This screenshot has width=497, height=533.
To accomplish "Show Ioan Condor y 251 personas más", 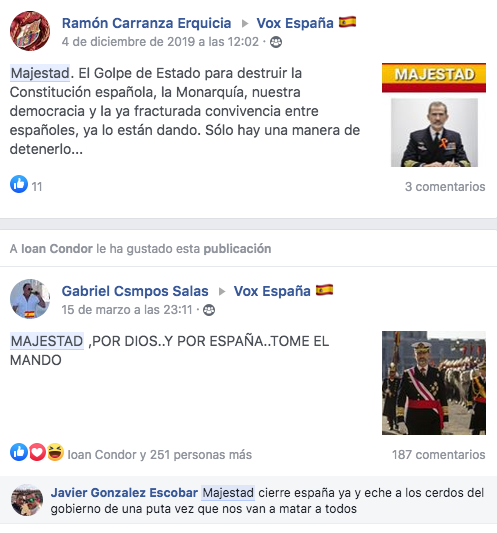I will click(x=159, y=454).
